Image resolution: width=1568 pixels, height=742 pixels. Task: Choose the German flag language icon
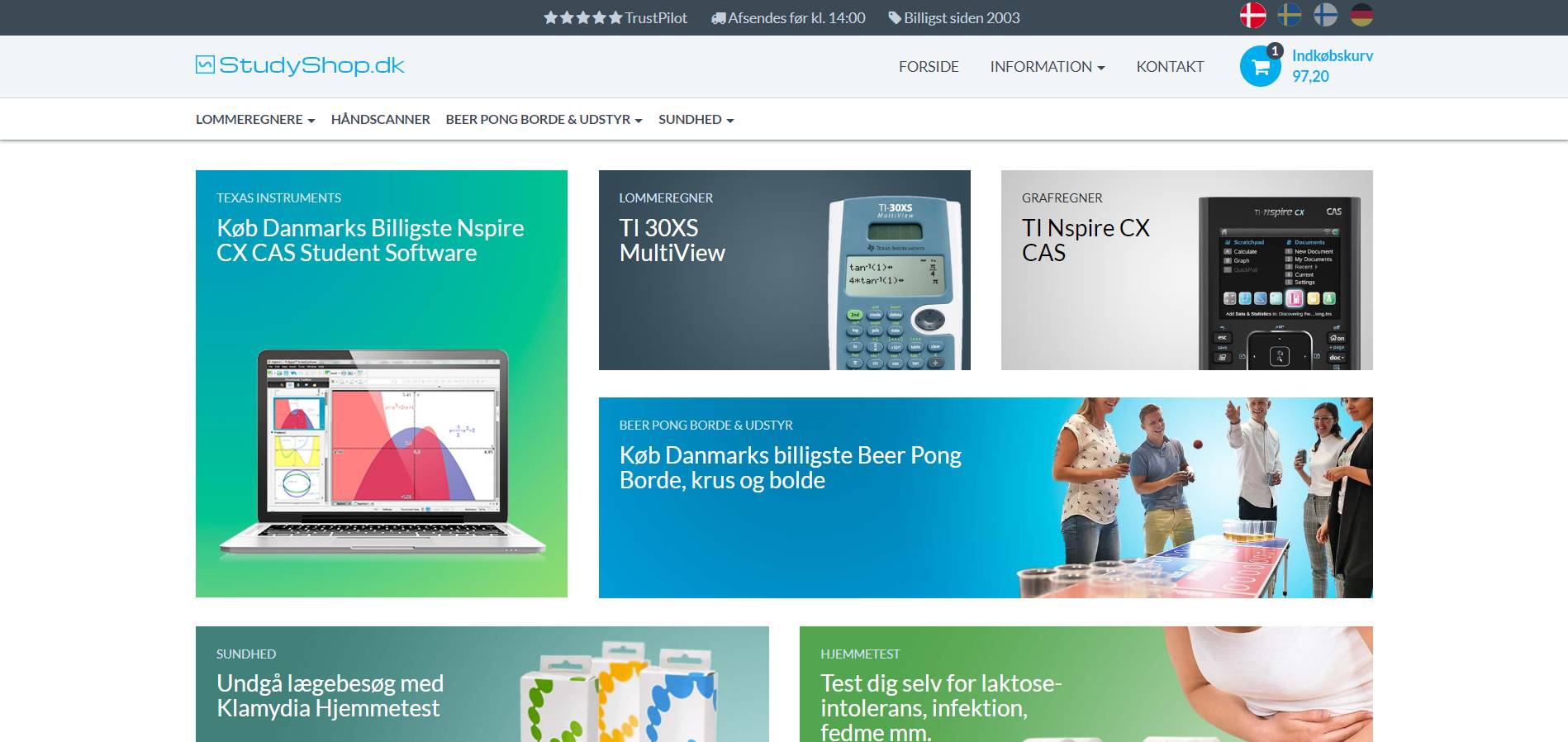tap(1361, 15)
